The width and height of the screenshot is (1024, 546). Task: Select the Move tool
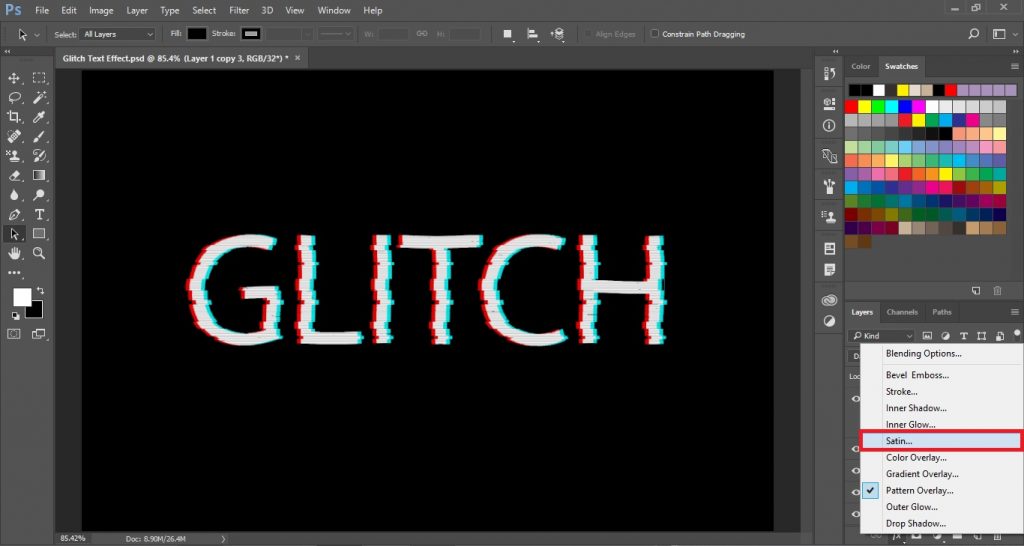[14, 78]
